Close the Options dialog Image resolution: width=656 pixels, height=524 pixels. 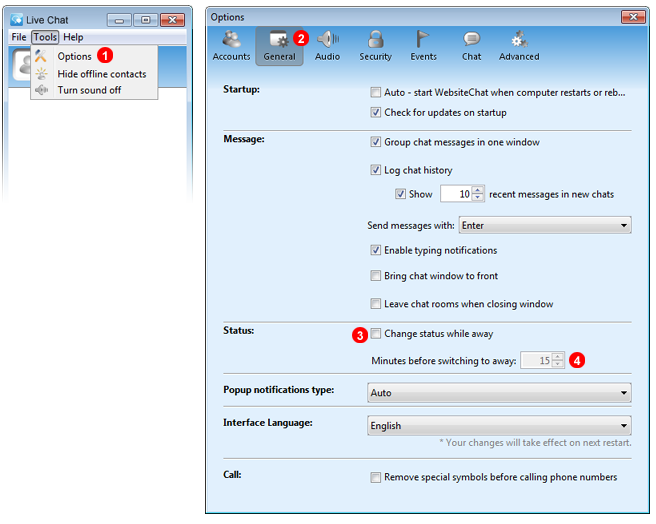click(633, 17)
